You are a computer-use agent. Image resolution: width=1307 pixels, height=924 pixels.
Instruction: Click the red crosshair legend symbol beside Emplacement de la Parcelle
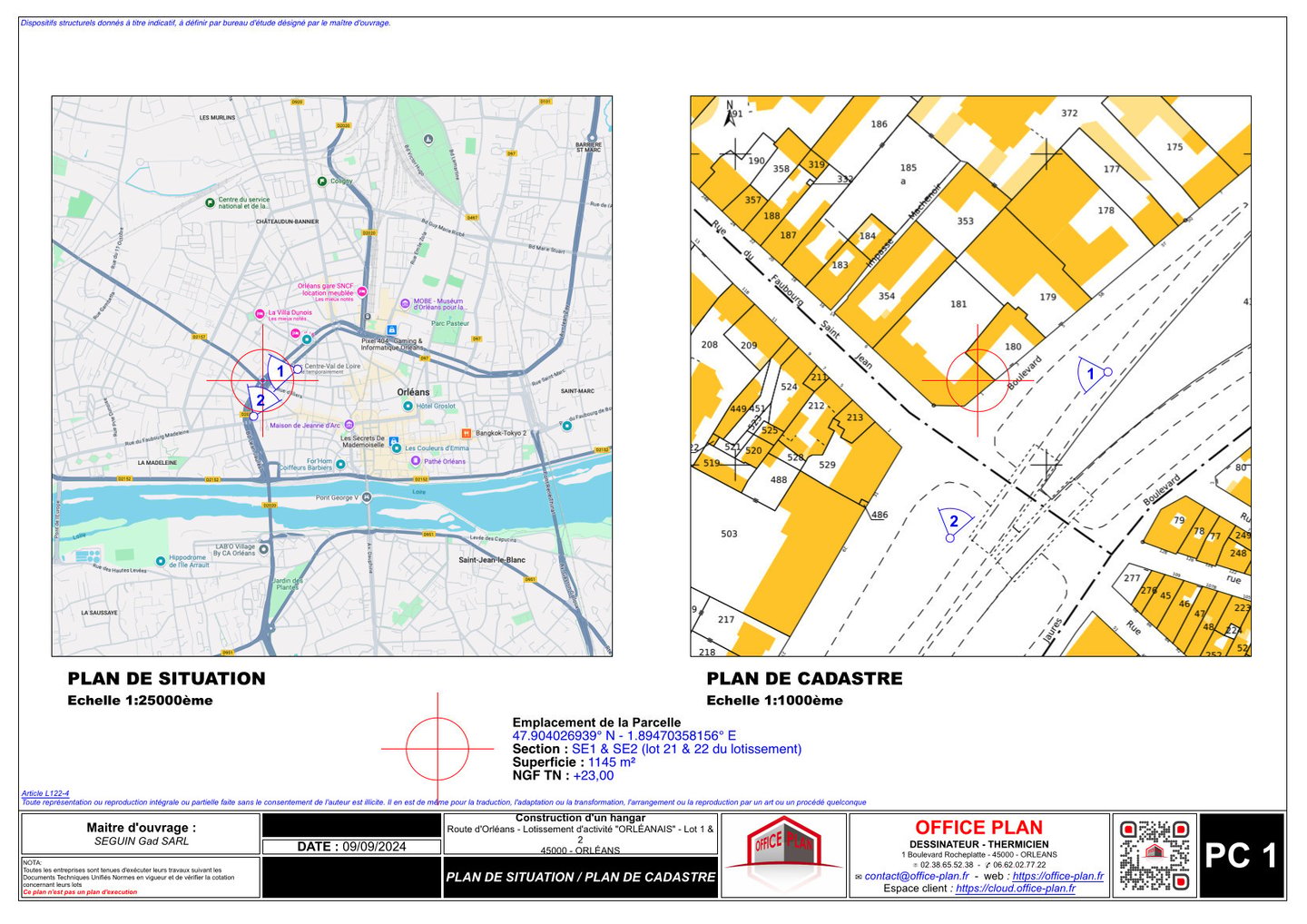click(437, 749)
